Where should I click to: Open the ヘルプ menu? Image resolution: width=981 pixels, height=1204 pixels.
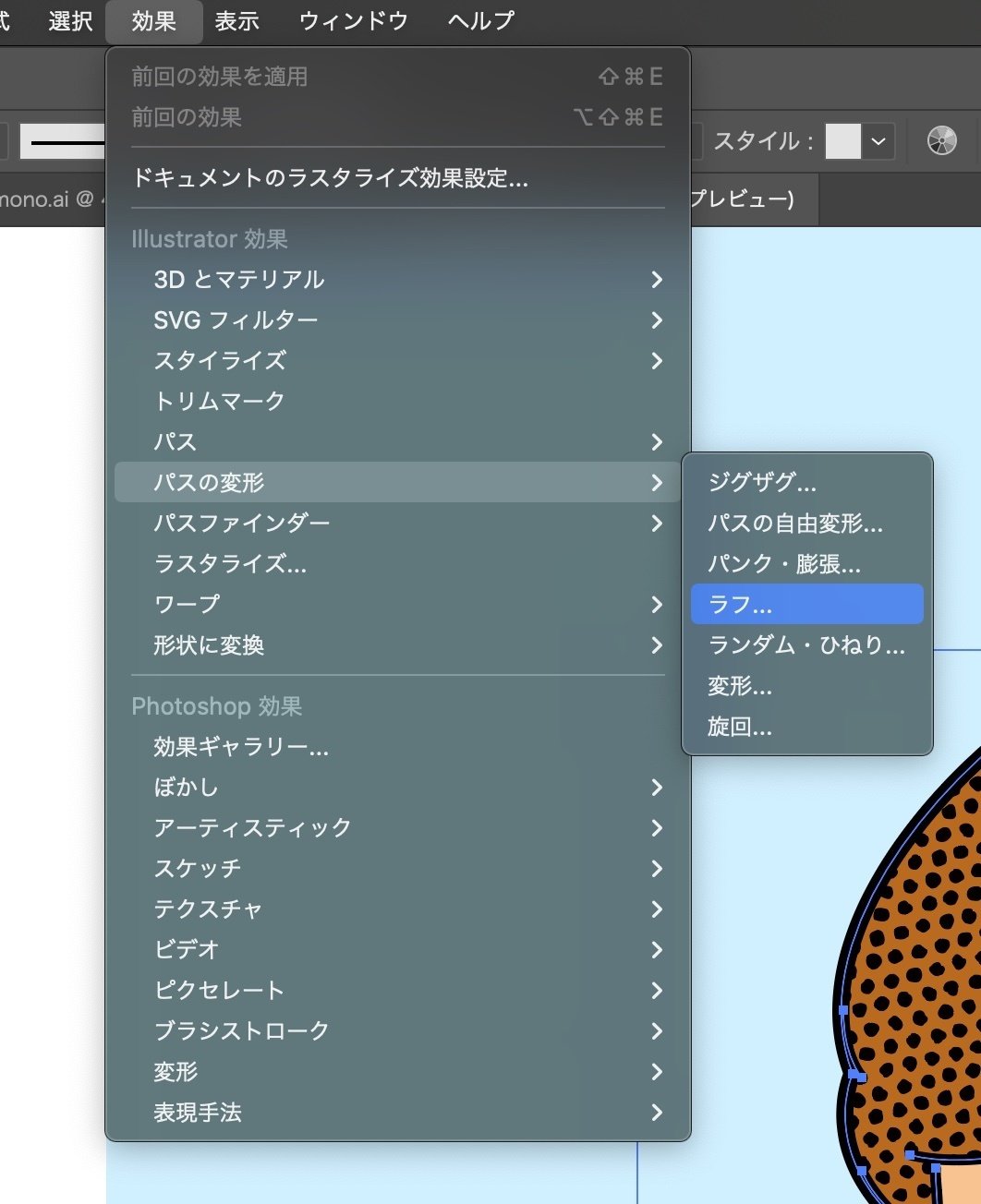point(480,20)
